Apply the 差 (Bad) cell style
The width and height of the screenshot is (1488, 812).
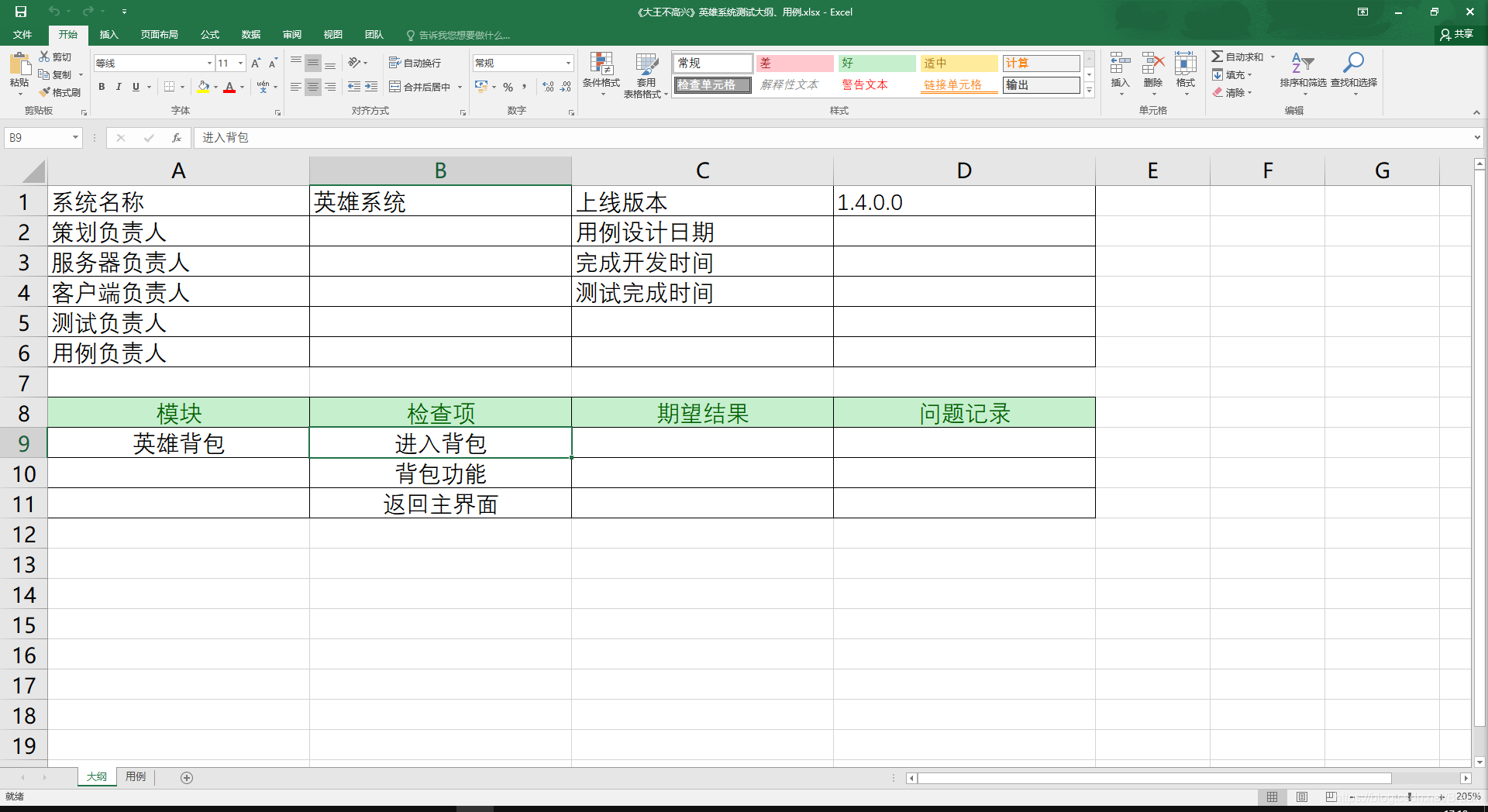point(795,63)
